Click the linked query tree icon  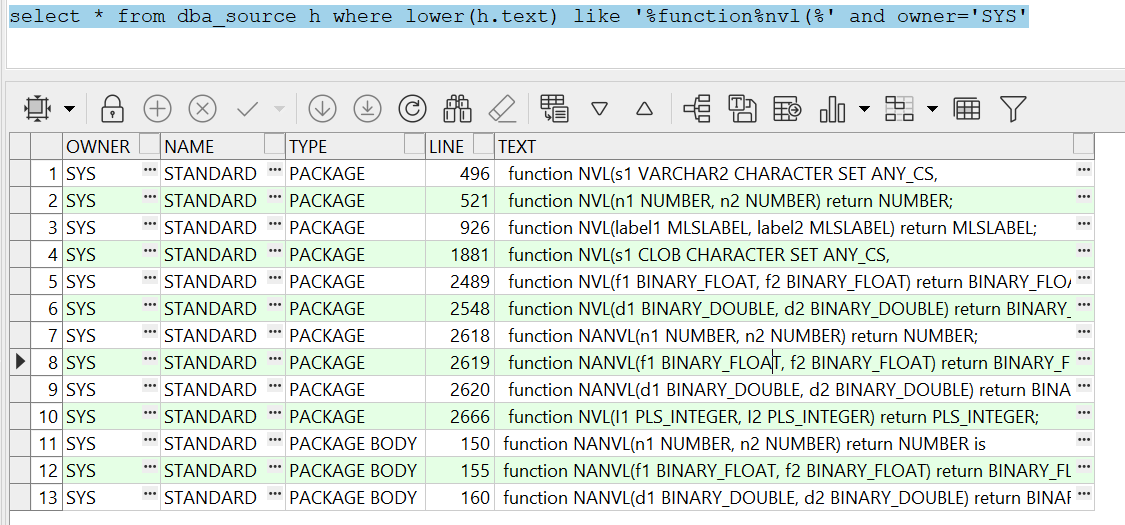tap(697, 109)
